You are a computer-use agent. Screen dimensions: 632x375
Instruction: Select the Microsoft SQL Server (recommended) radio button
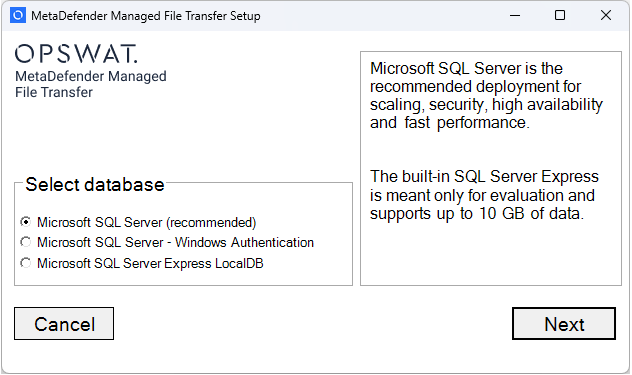(25, 222)
